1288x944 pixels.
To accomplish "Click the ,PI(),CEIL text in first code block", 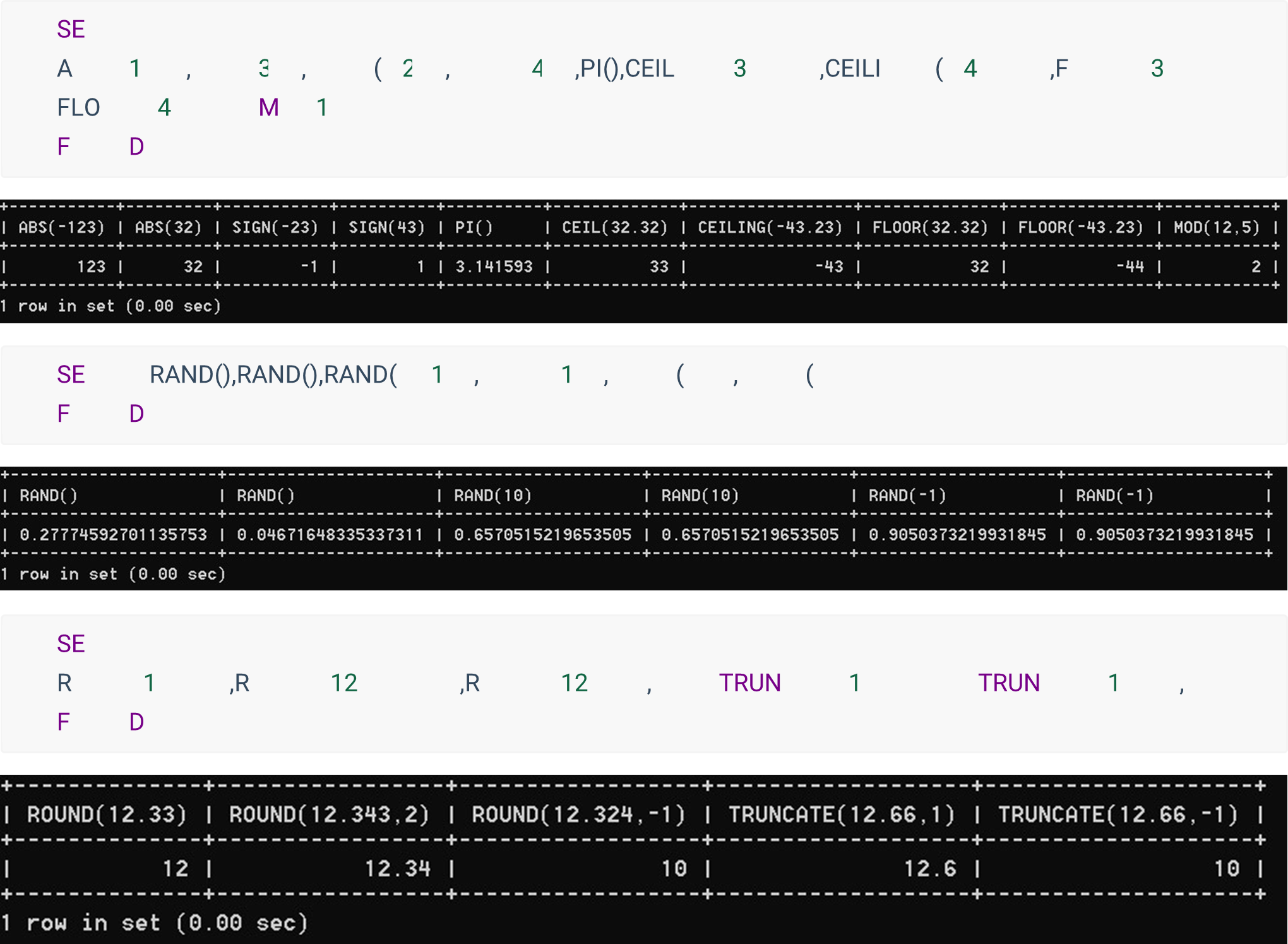I will click(x=624, y=68).
